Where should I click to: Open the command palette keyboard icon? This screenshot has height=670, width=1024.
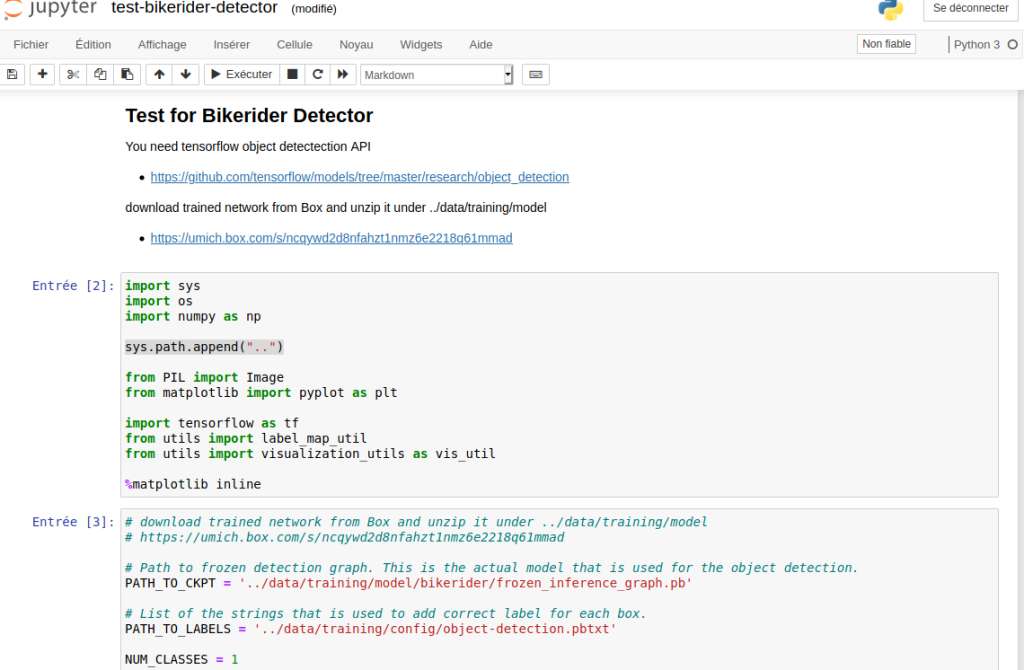tap(536, 75)
